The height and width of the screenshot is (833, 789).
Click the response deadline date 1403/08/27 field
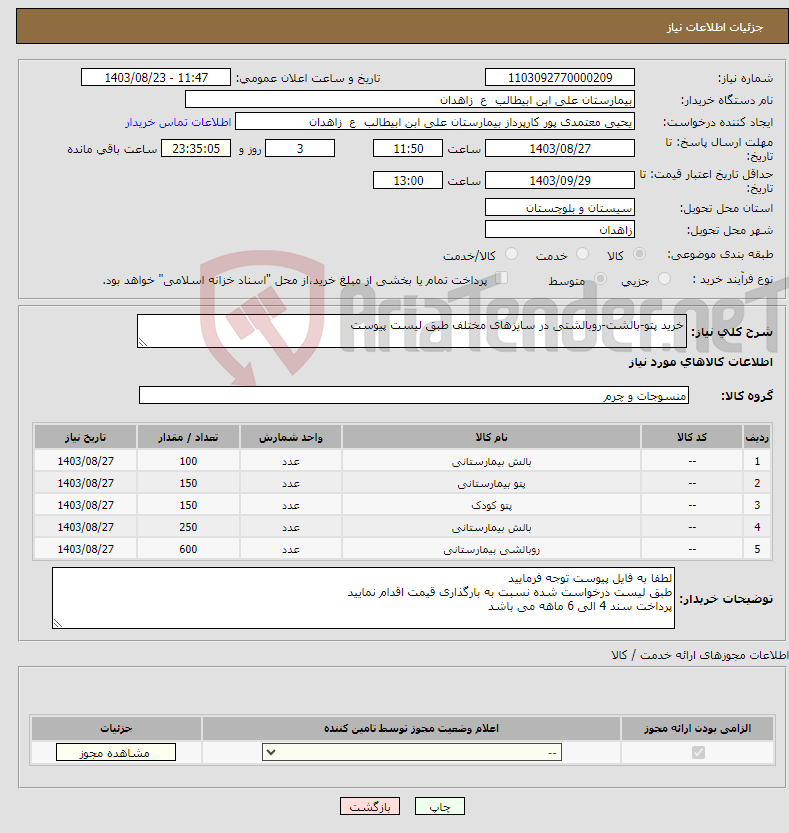pos(560,148)
